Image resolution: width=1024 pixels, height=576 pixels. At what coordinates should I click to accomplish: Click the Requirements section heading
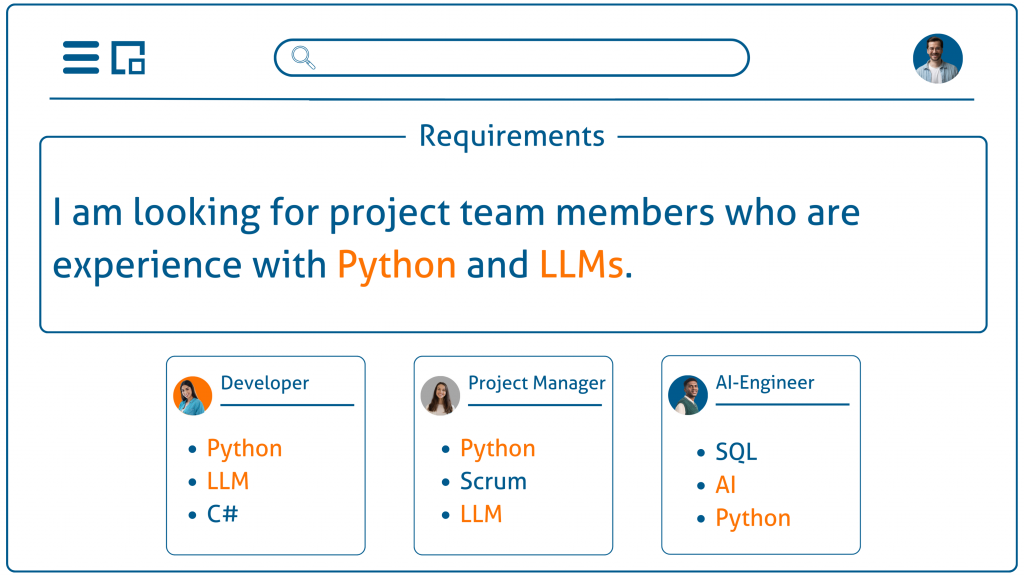tap(512, 136)
